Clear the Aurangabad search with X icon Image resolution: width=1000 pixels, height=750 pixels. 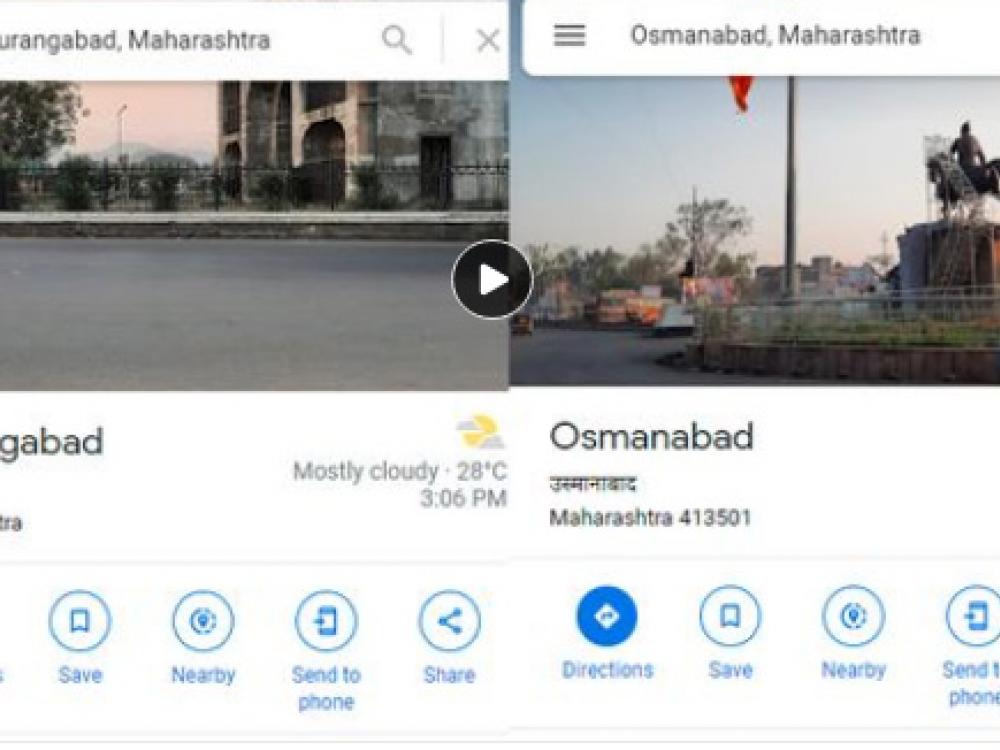click(x=489, y=41)
